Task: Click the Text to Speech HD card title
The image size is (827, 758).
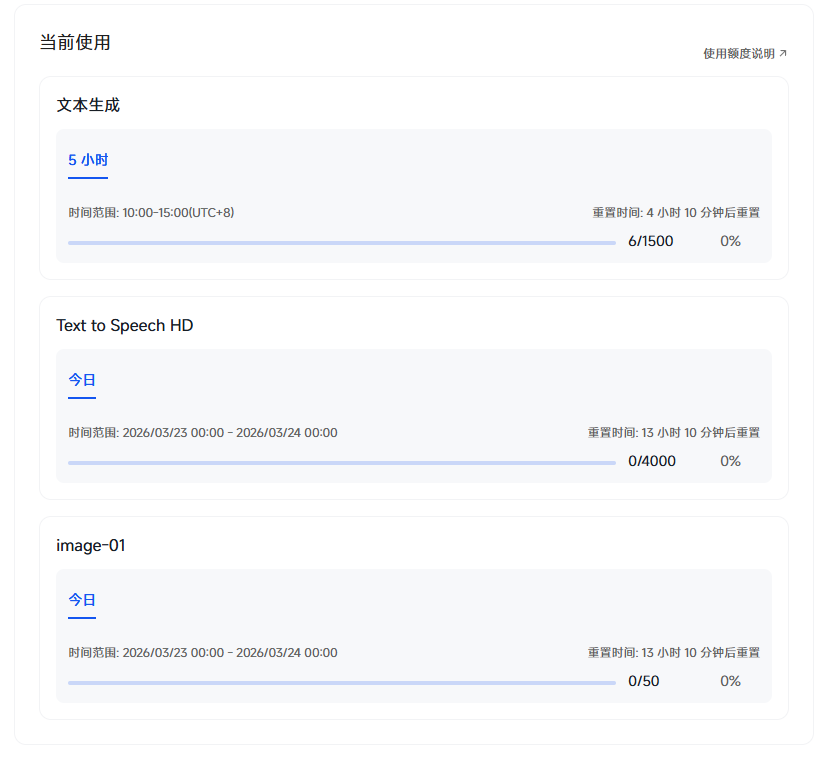Action: 124,325
